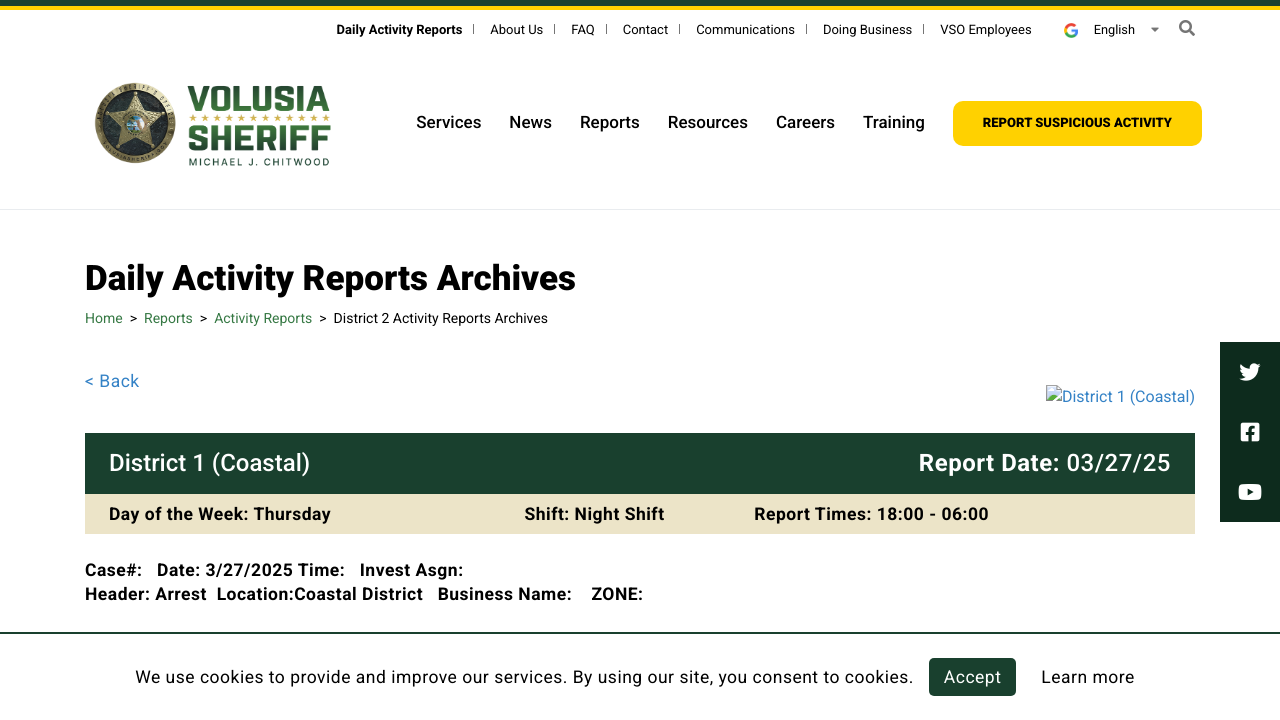Go to Home via the breadcrumb
Viewport: 1280px width, 720px height.
(103, 318)
